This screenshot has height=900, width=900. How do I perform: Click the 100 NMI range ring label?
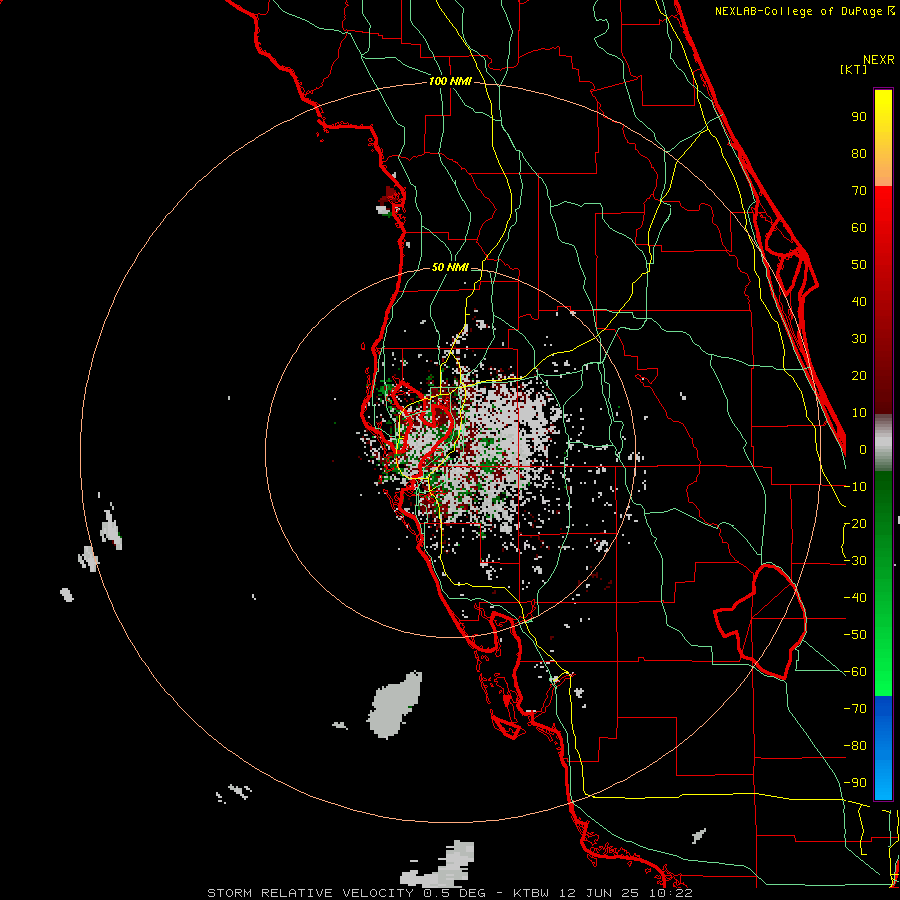point(450,82)
